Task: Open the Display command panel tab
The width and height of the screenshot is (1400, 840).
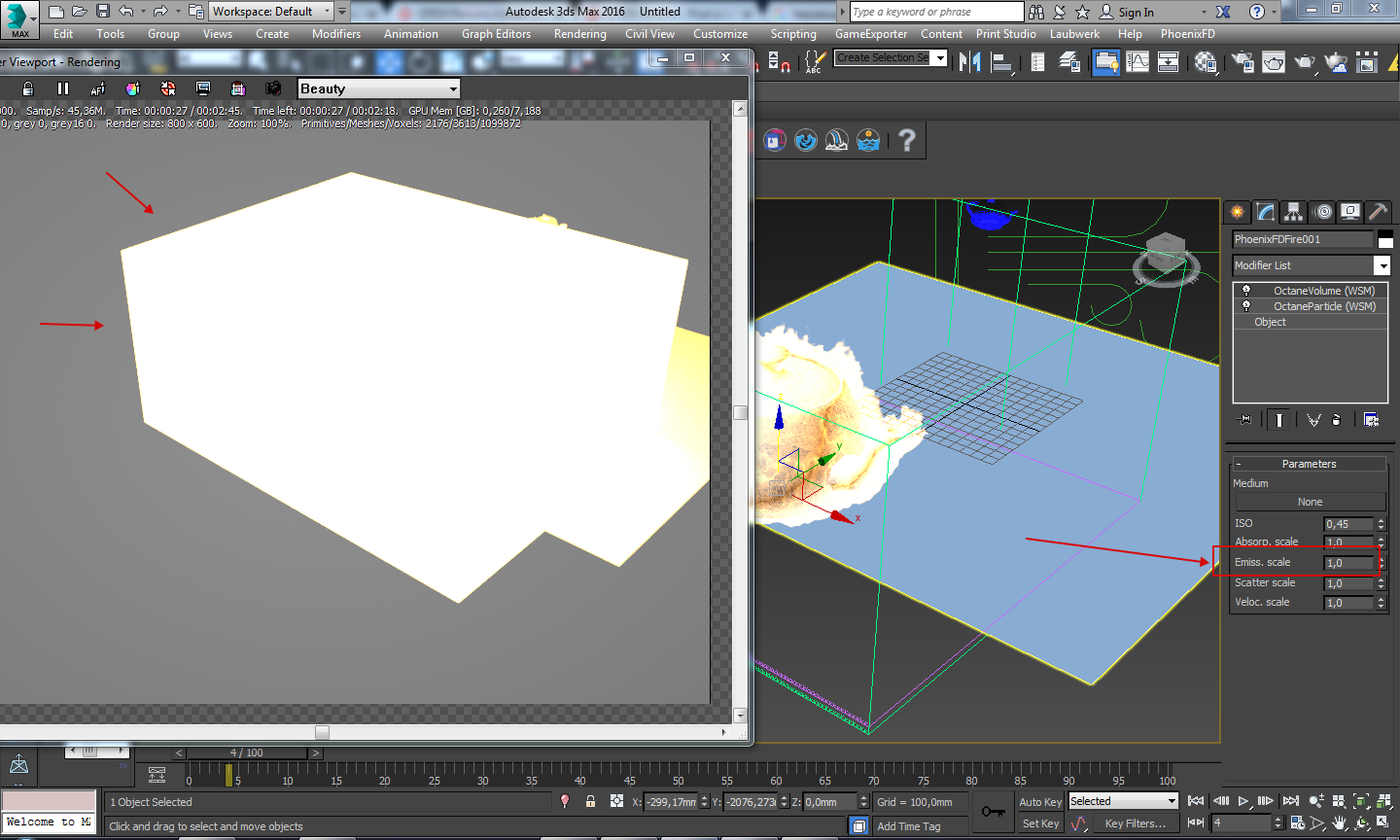Action: pos(1349,211)
